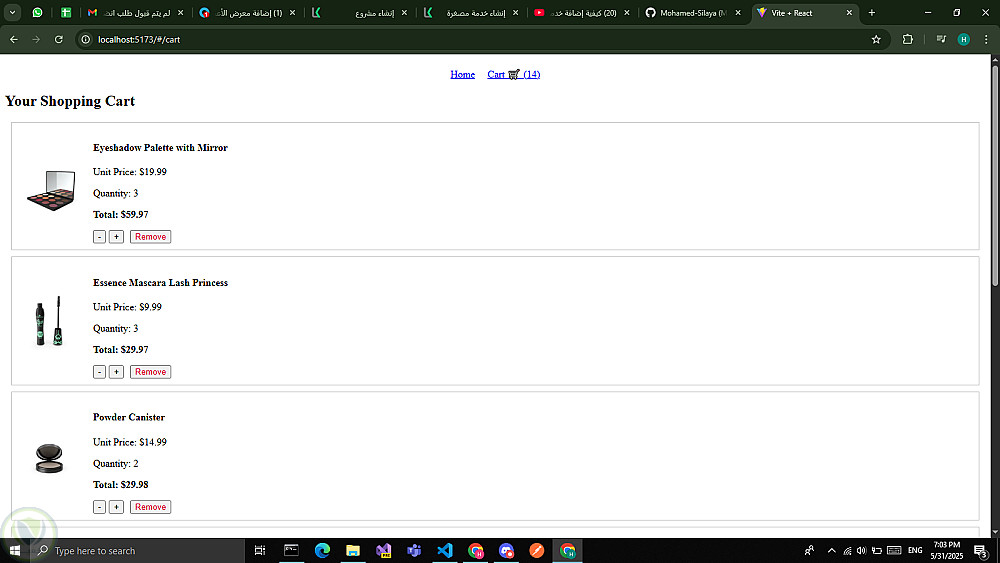Decrease quantity of Powder Canister
Viewport: 1000px width, 563px height.
pos(99,507)
